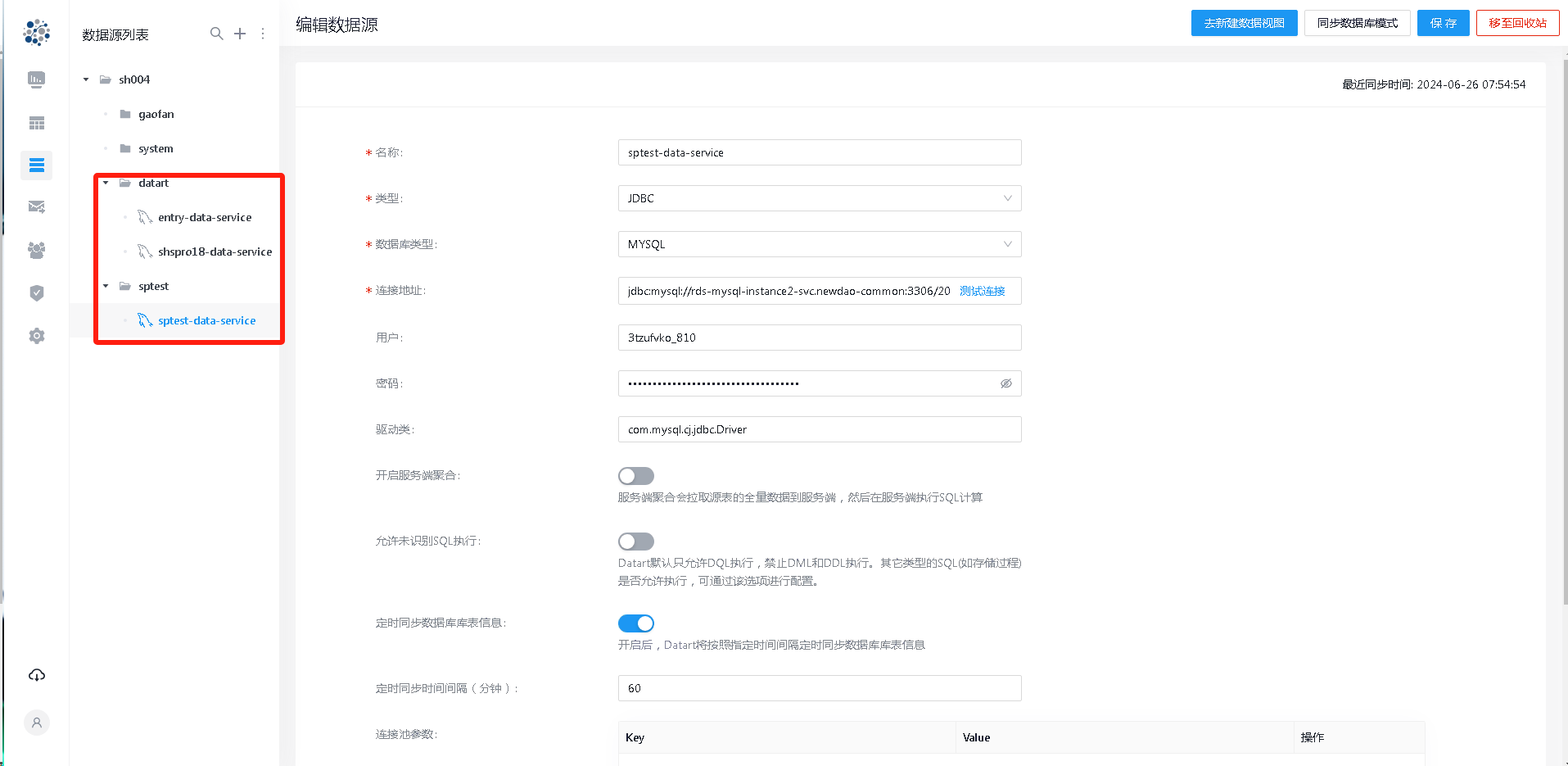
Task: Open the members and roles sidebar icon
Action: click(36, 250)
